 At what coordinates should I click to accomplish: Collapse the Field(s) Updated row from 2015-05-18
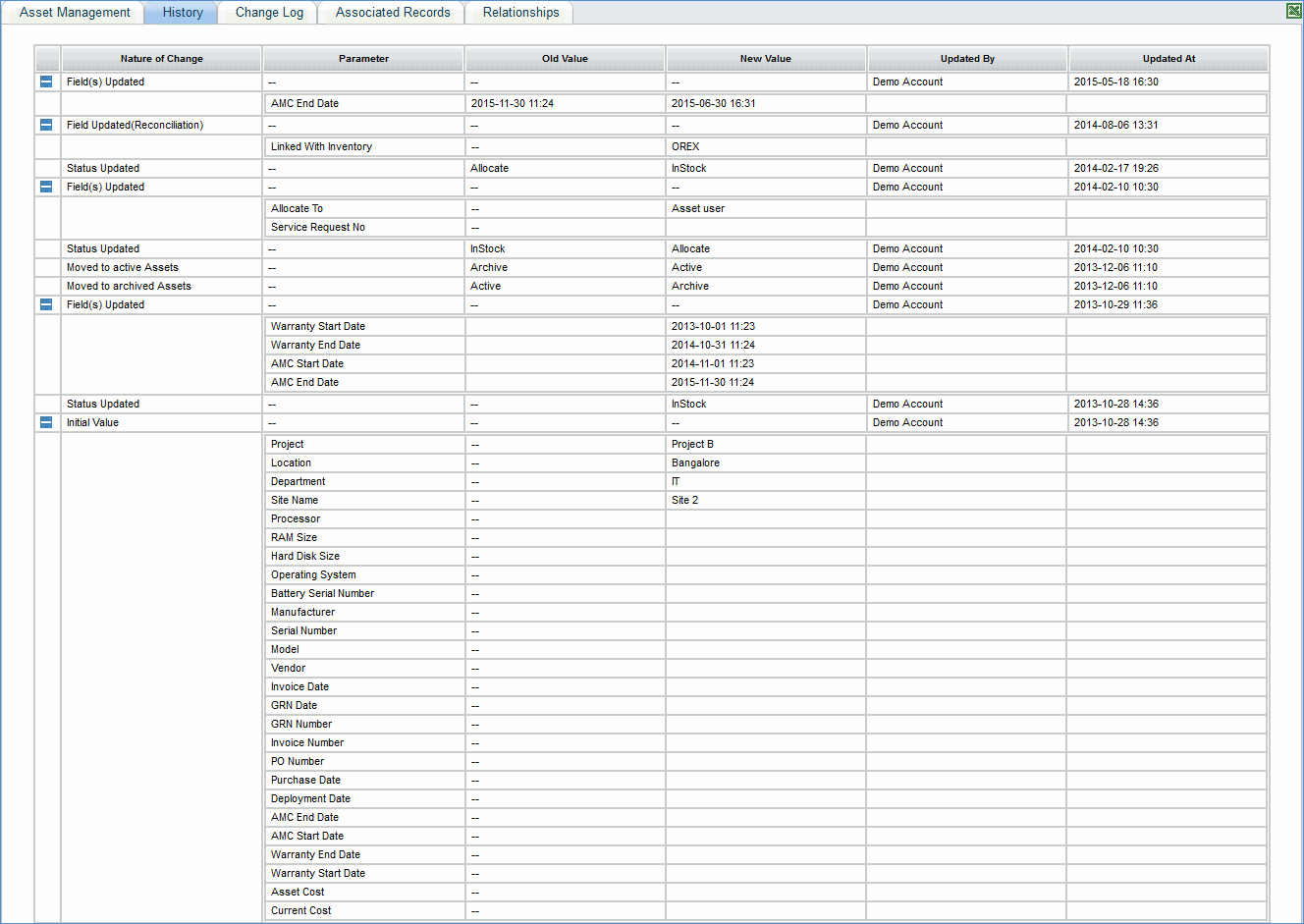coord(46,82)
